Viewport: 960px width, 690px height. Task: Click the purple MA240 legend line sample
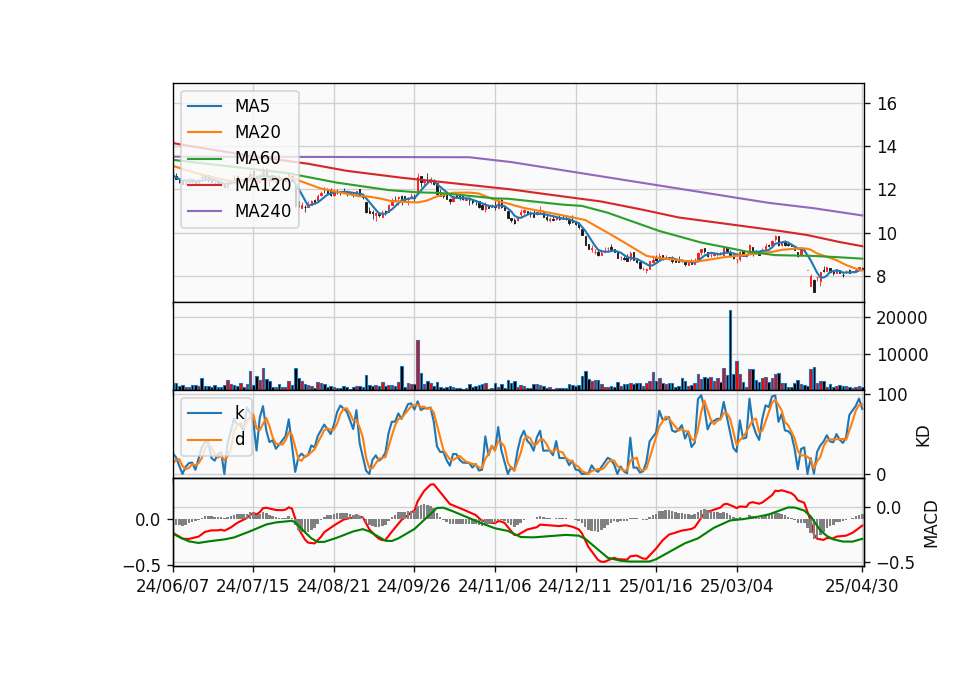pos(204,211)
